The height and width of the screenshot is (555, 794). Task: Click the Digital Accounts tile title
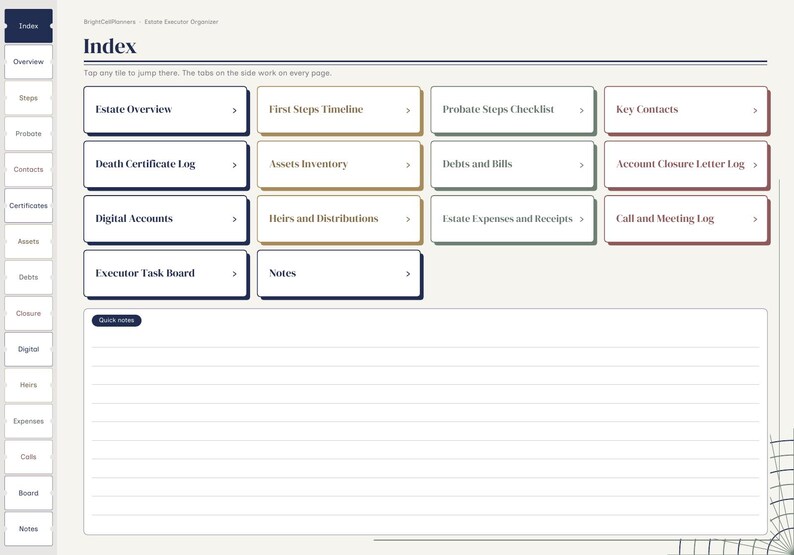(x=134, y=219)
